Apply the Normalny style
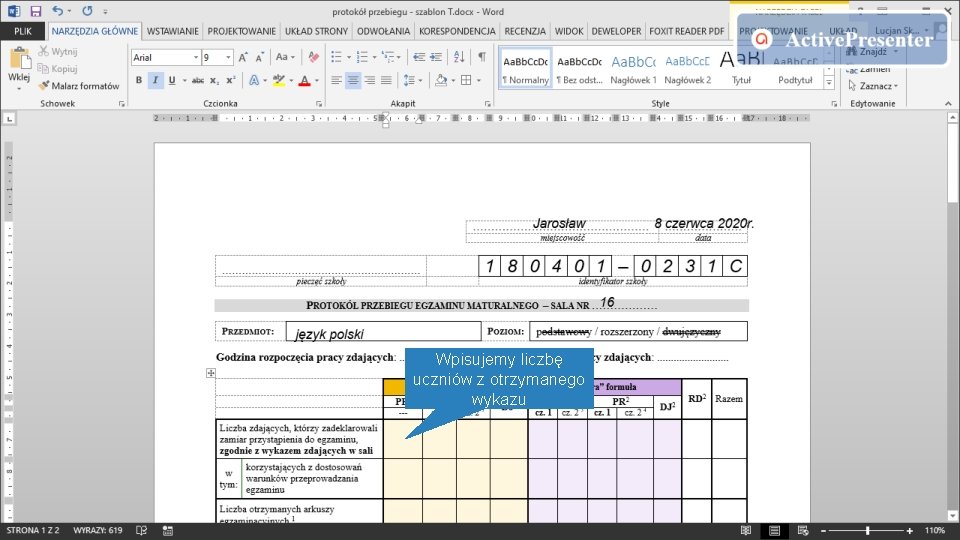960x540 pixels. pos(525,68)
